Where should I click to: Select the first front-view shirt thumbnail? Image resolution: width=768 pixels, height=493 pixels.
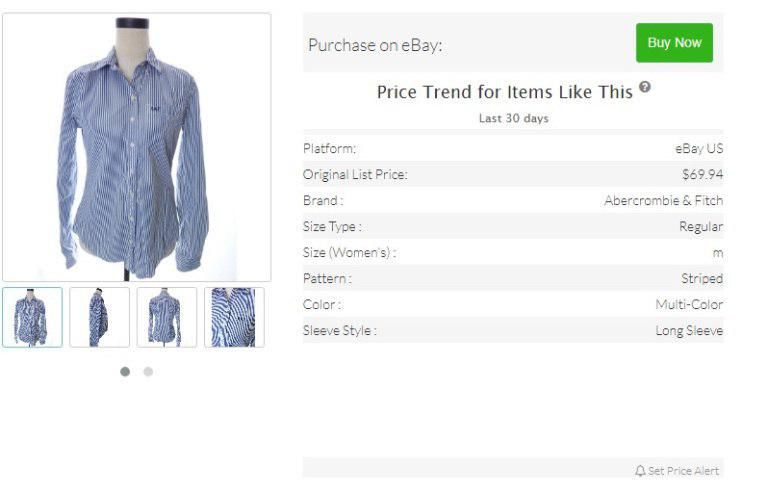(x=32, y=317)
